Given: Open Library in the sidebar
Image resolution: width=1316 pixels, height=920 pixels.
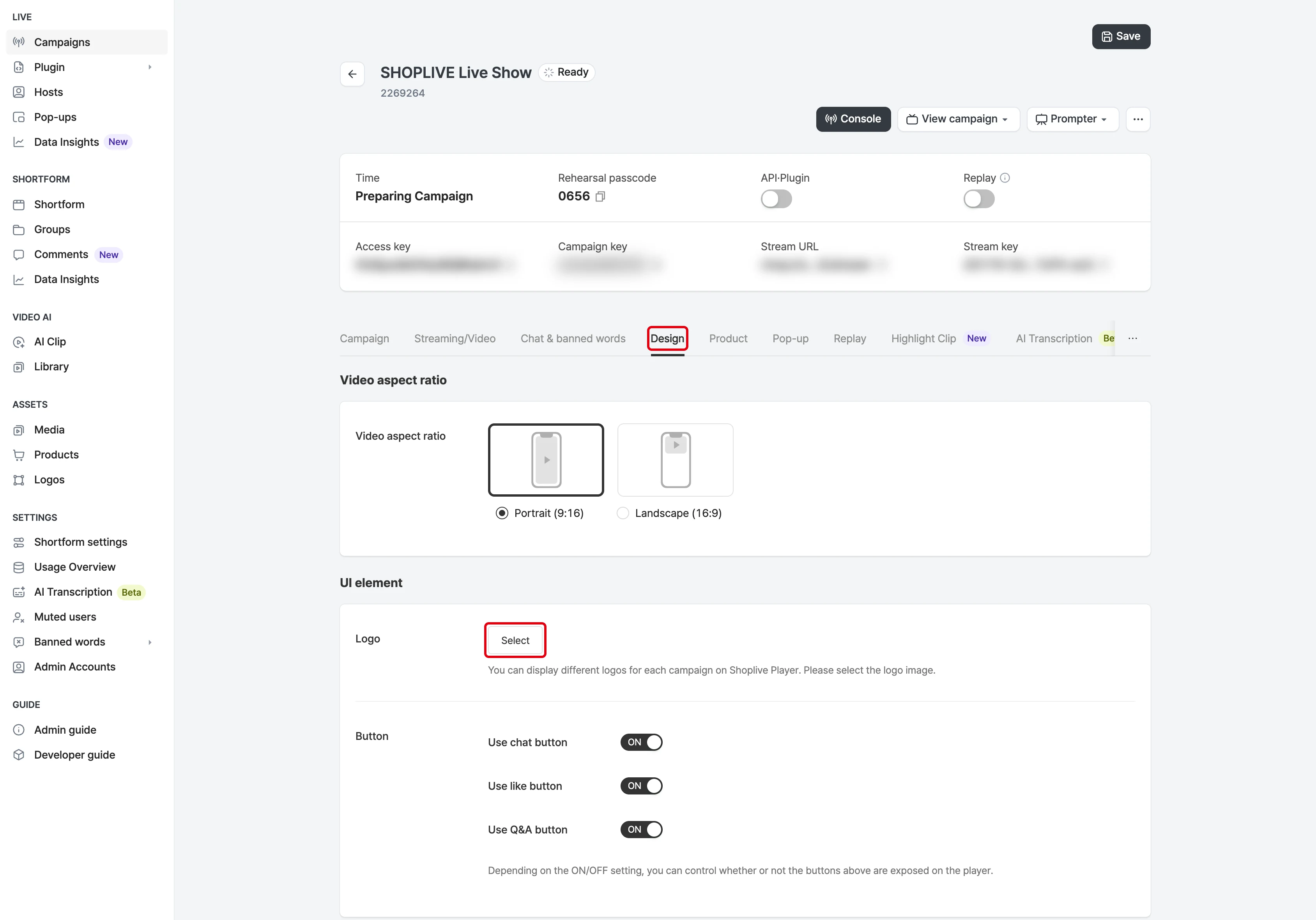Looking at the screenshot, I should [87, 367].
